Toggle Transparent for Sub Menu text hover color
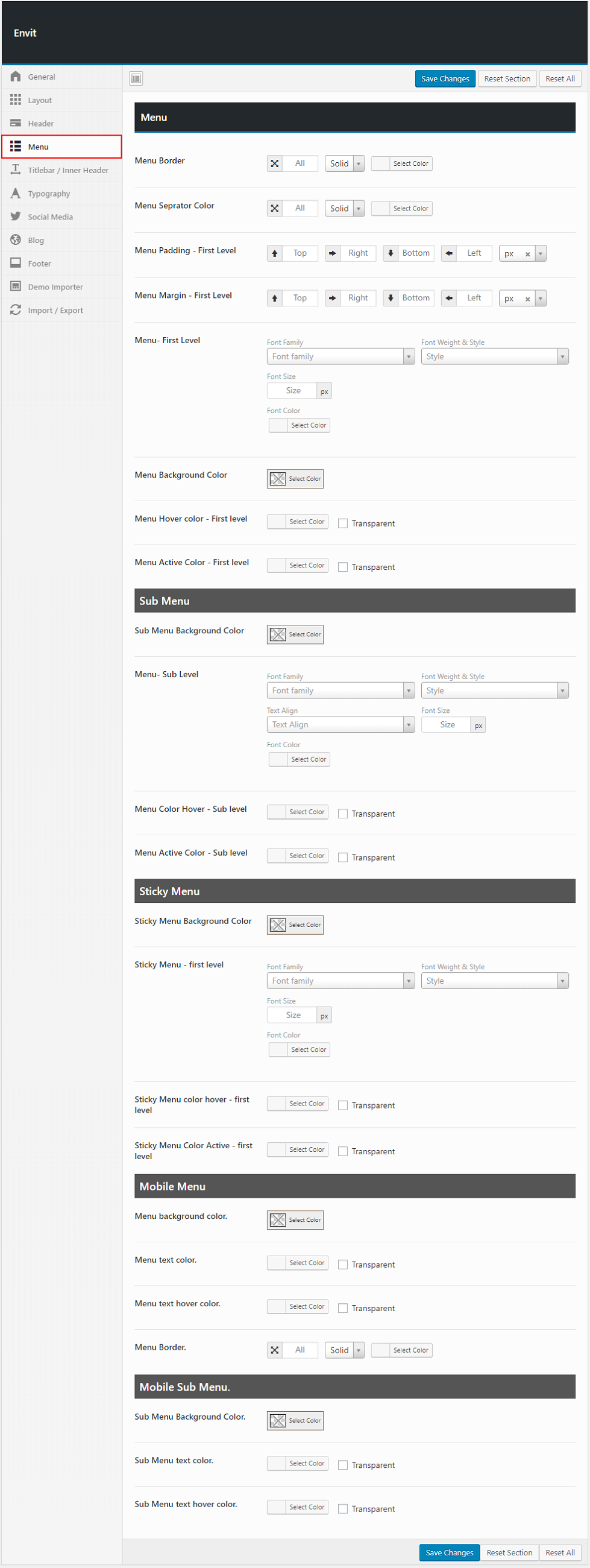 point(343,1509)
